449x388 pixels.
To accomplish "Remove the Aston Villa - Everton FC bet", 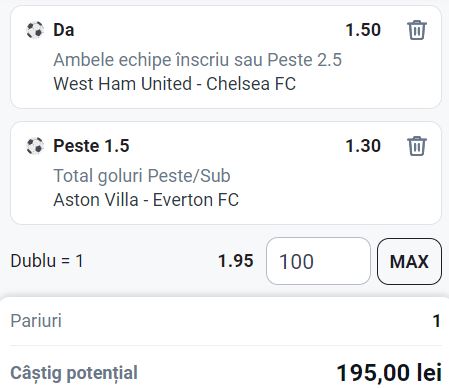I will point(417,146).
